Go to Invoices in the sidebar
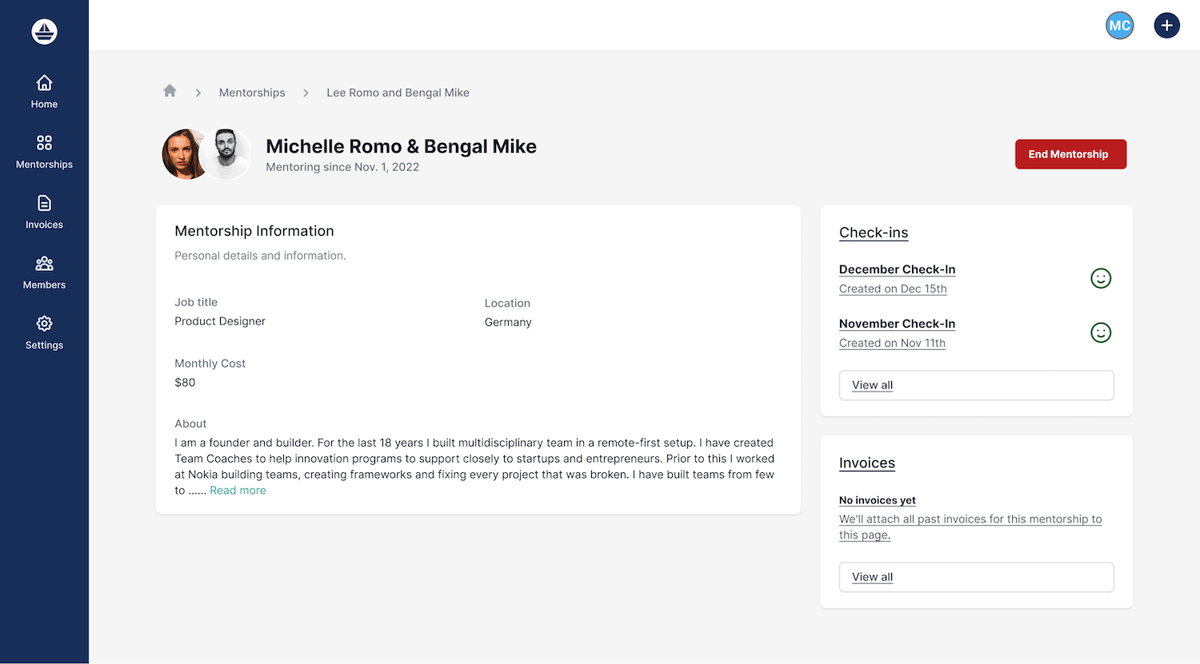Image resolution: width=1200 pixels, height=664 pixels. tap(44, 212)
